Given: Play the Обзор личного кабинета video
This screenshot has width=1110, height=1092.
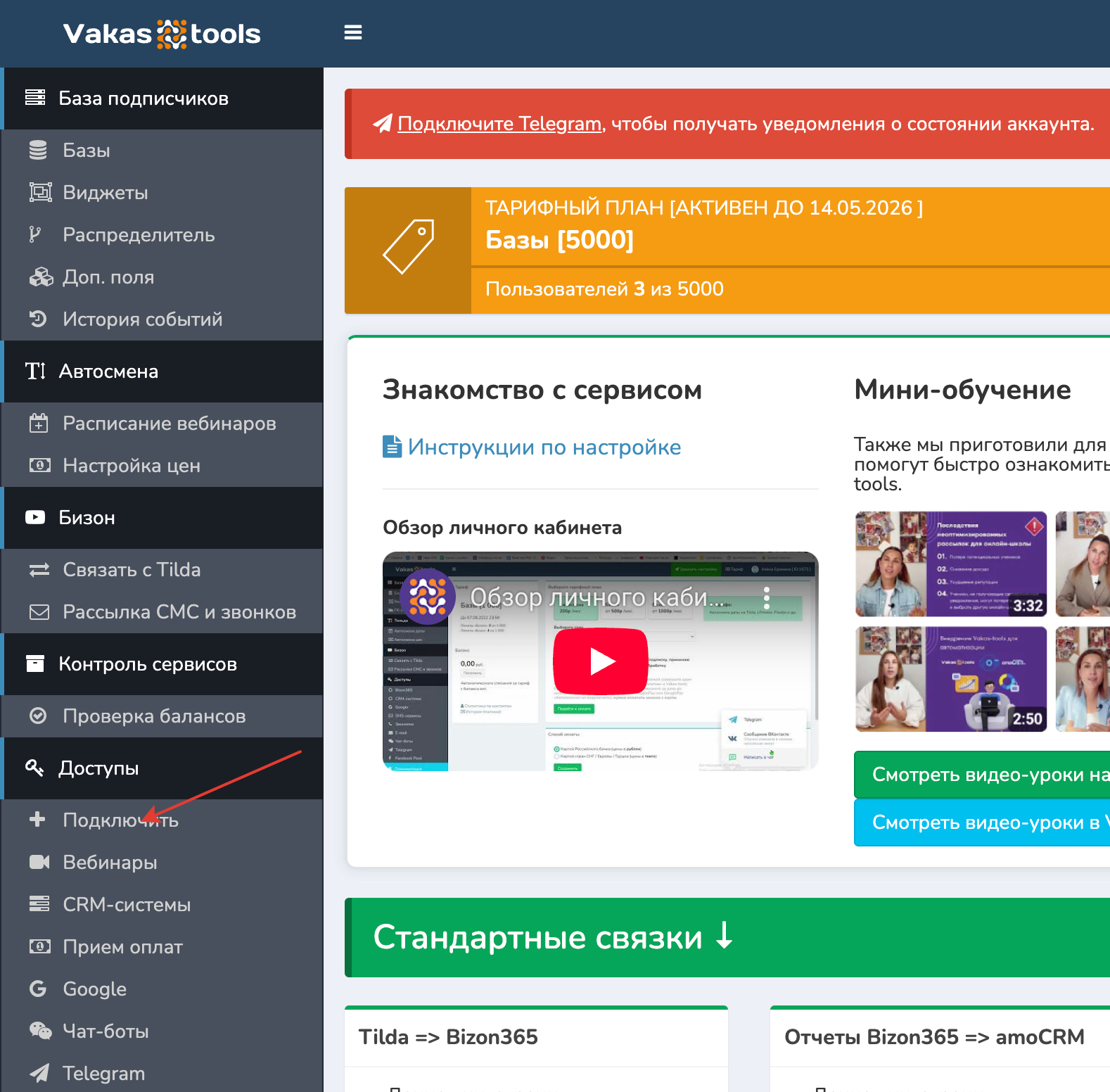Looking at the screenshot, I should (x=600, y=661).
